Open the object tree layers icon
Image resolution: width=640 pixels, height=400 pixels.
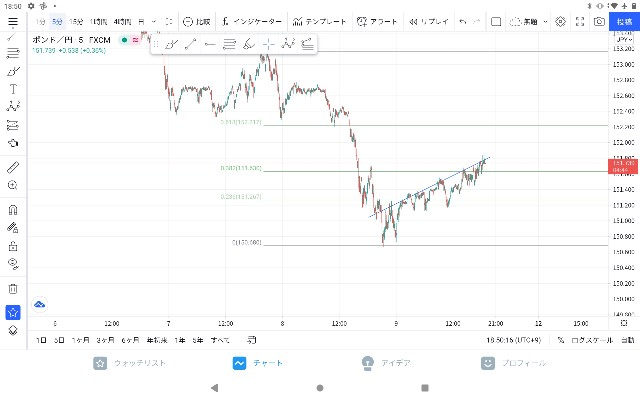(13, 330)
